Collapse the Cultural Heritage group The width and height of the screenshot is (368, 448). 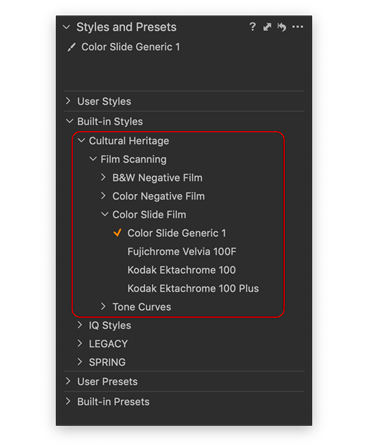(x=81, y=141)
